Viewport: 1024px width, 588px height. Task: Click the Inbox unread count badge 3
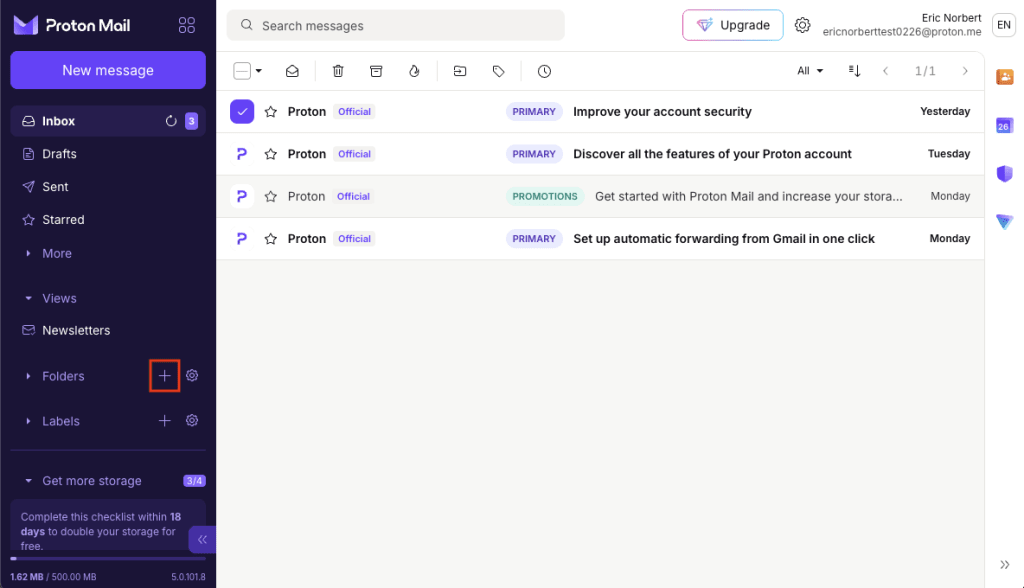coord(191,121)
